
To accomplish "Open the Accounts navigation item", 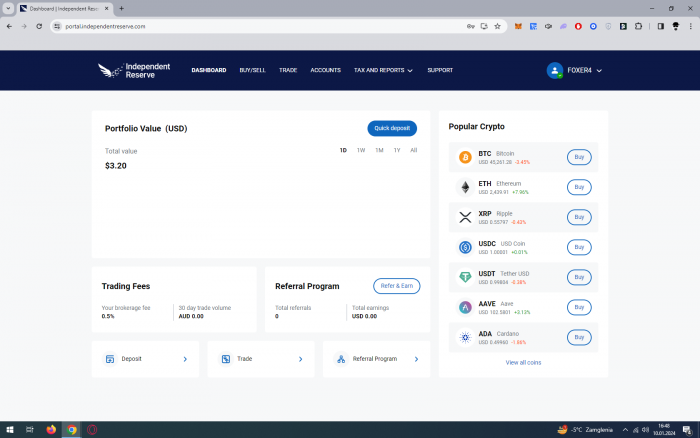I will pyautogui.click(x=325, y=70).
